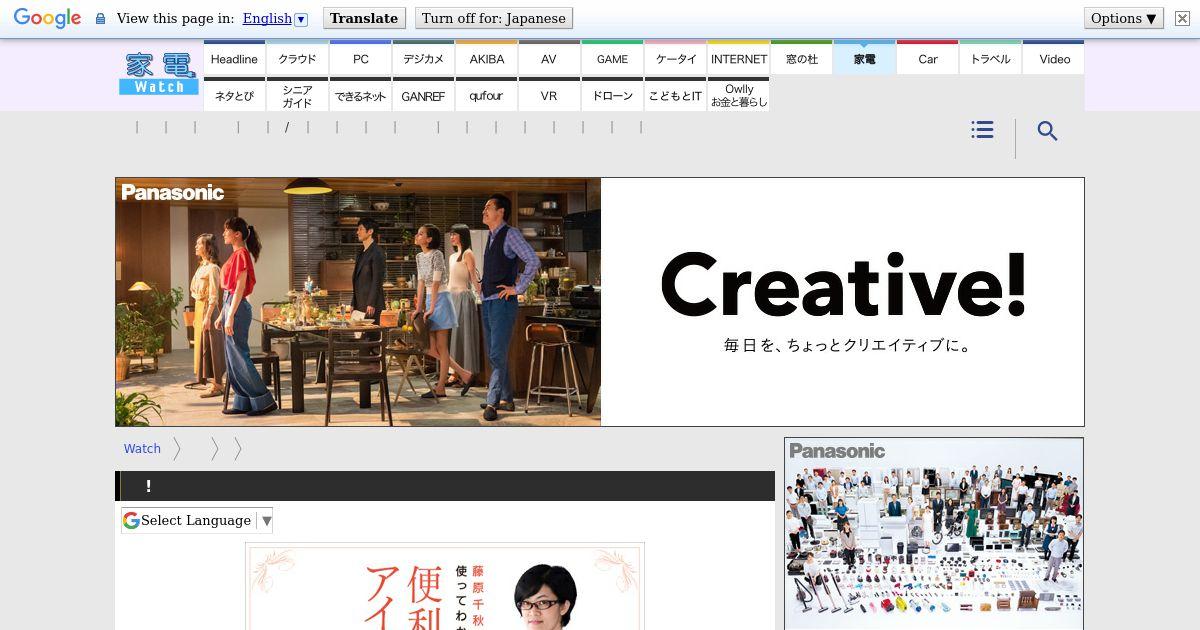This screenshot has width=1200, height=630.
Task: Open the qufour link
Action: click(x=486, y=95)
